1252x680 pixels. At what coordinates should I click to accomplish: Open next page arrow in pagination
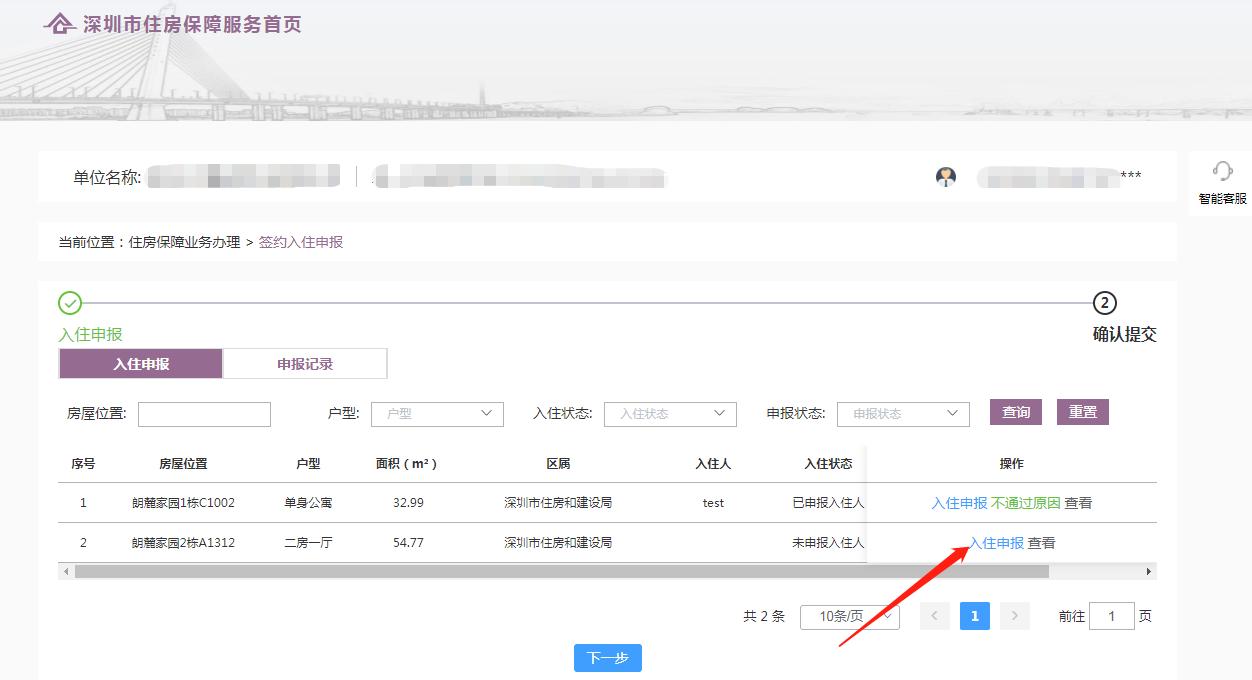click(x=1015, y=616)
